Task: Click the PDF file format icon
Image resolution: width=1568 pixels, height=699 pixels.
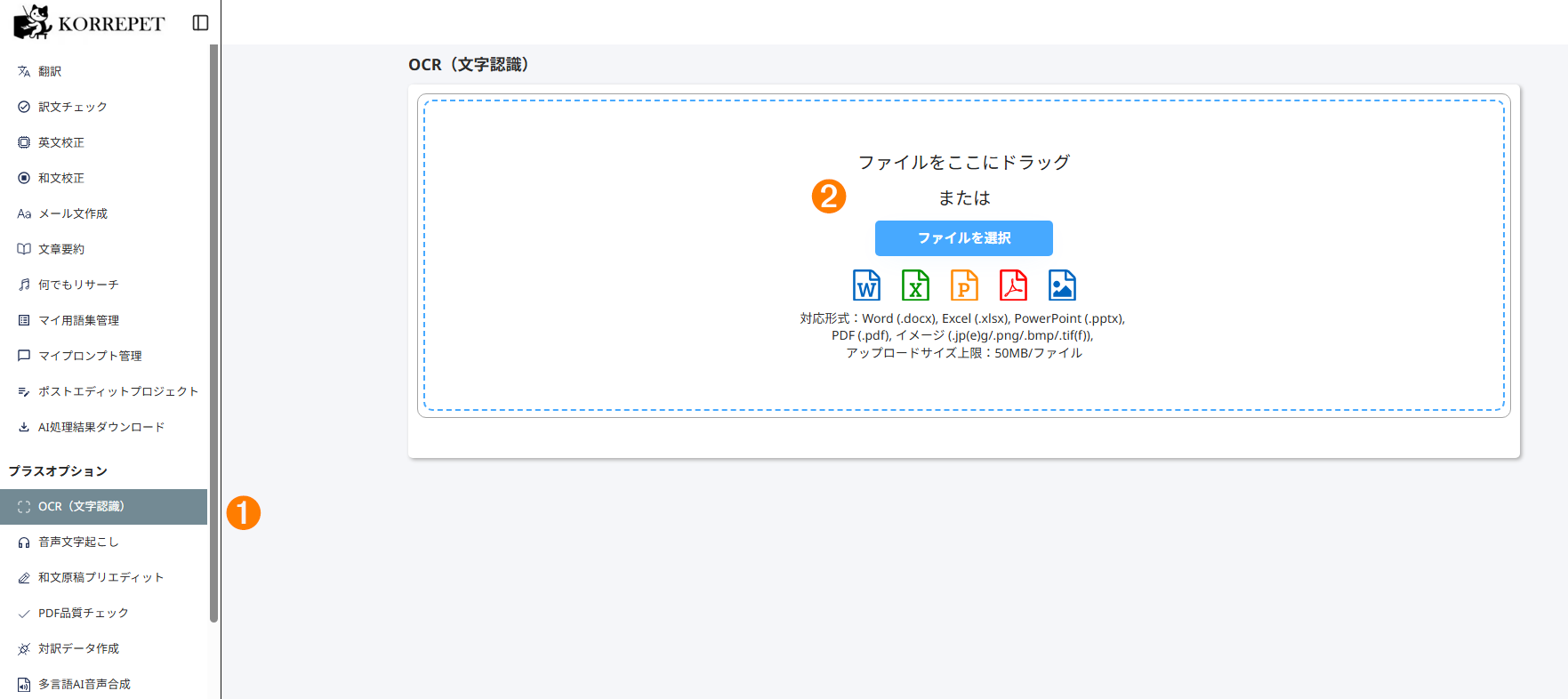Action: coord(1013,285)
